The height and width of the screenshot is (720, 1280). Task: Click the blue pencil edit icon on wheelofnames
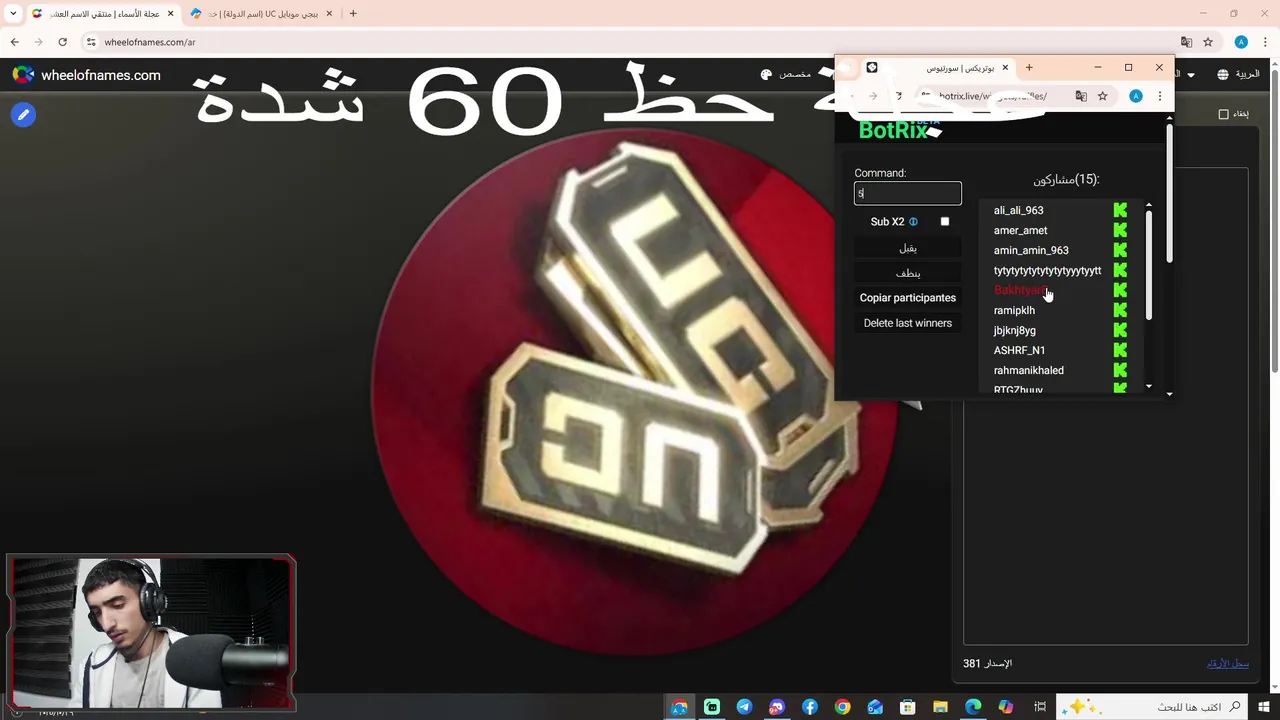(23, 115)
